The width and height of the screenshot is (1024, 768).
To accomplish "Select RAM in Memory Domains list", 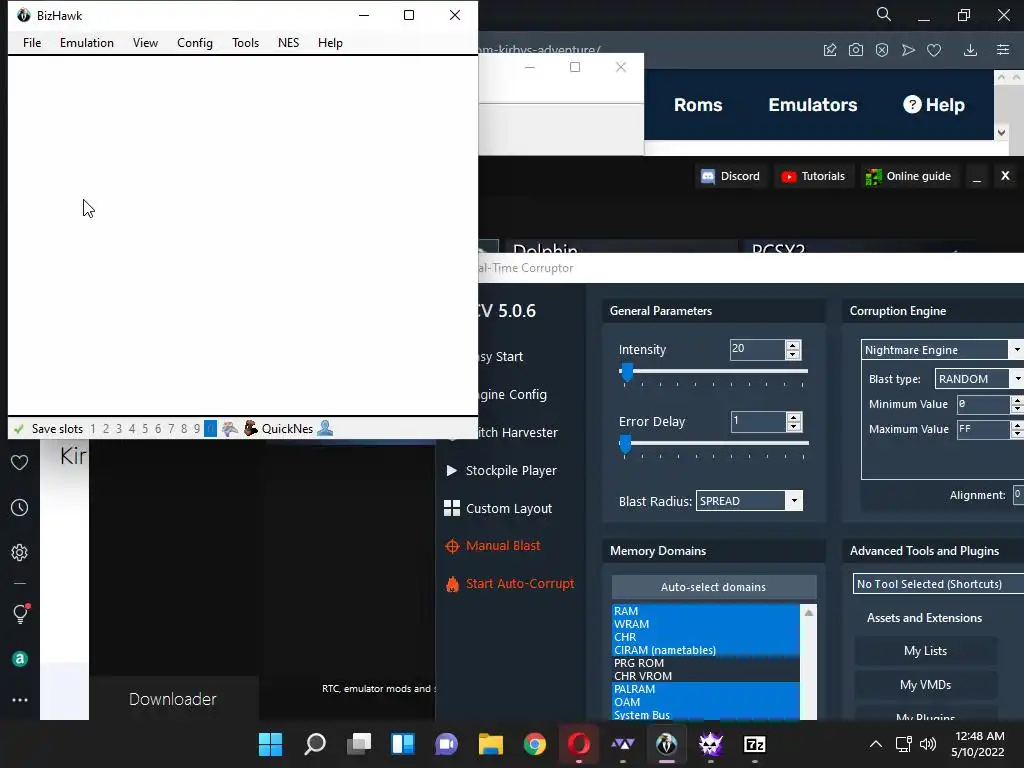I will 705,611.
